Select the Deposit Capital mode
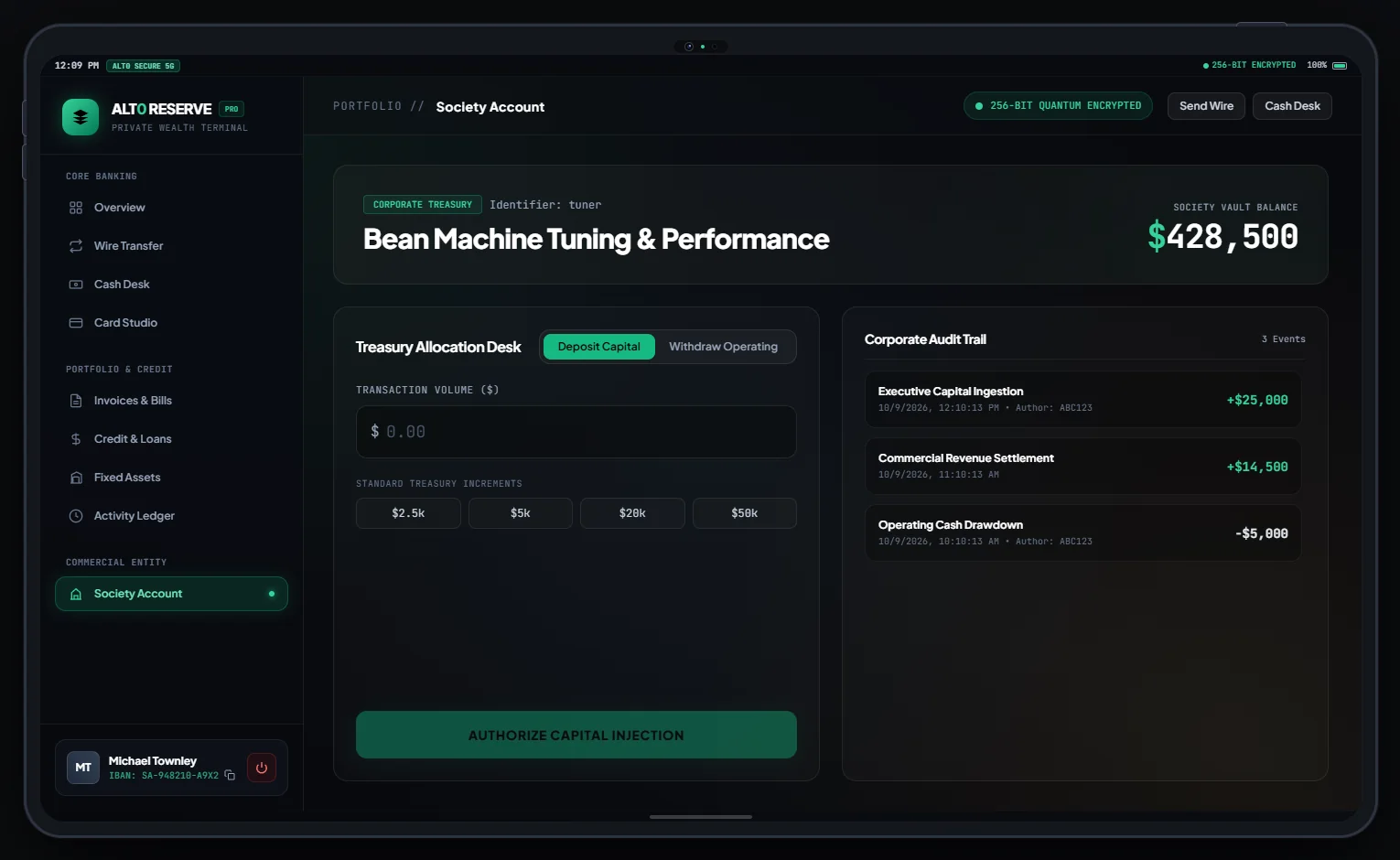Image resolution: width=1400 pixels, height=860 pixels. tap(599, 347)
